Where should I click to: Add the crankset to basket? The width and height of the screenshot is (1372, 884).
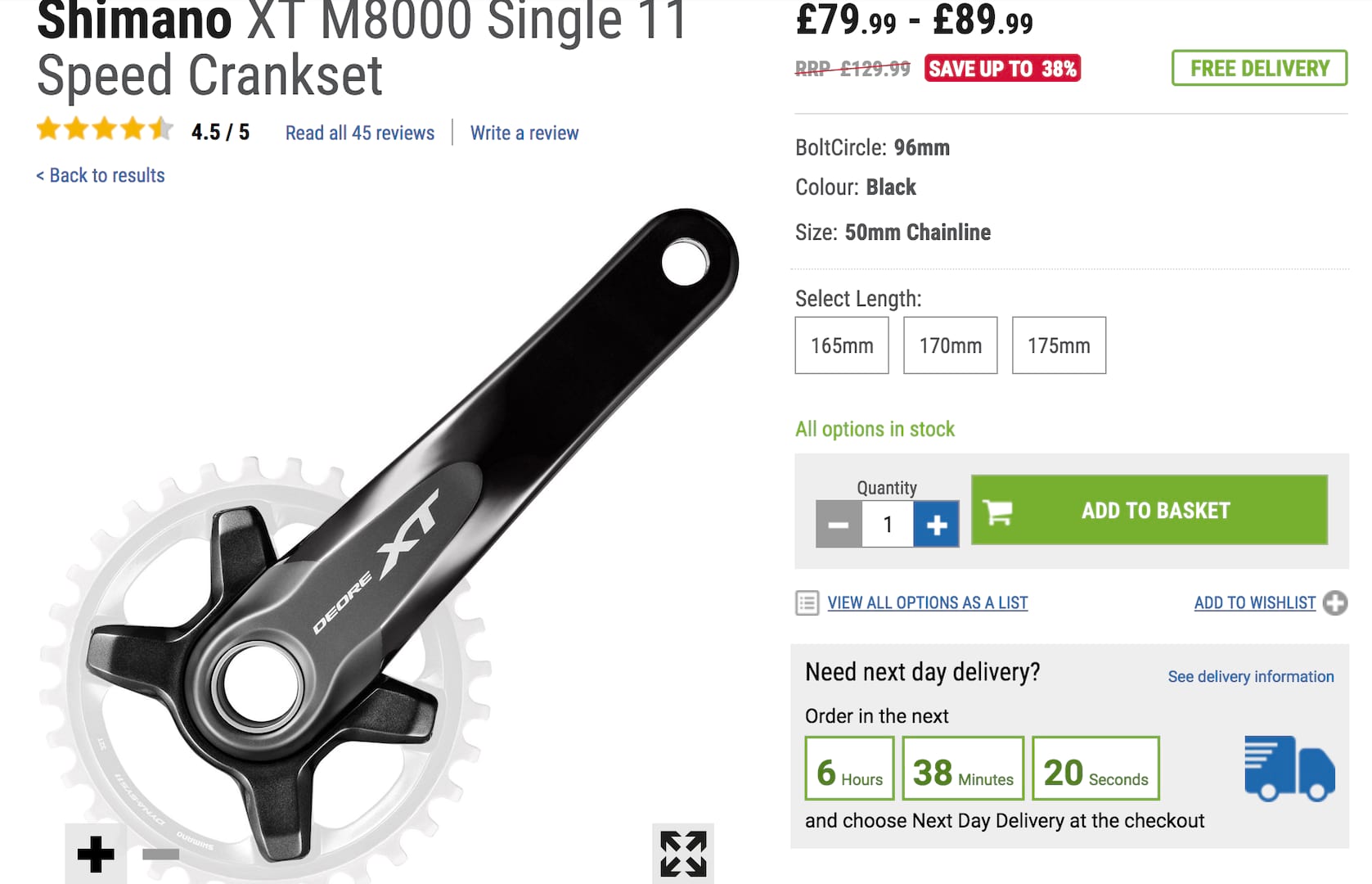pyautogui.click(x=1149, y=510)
